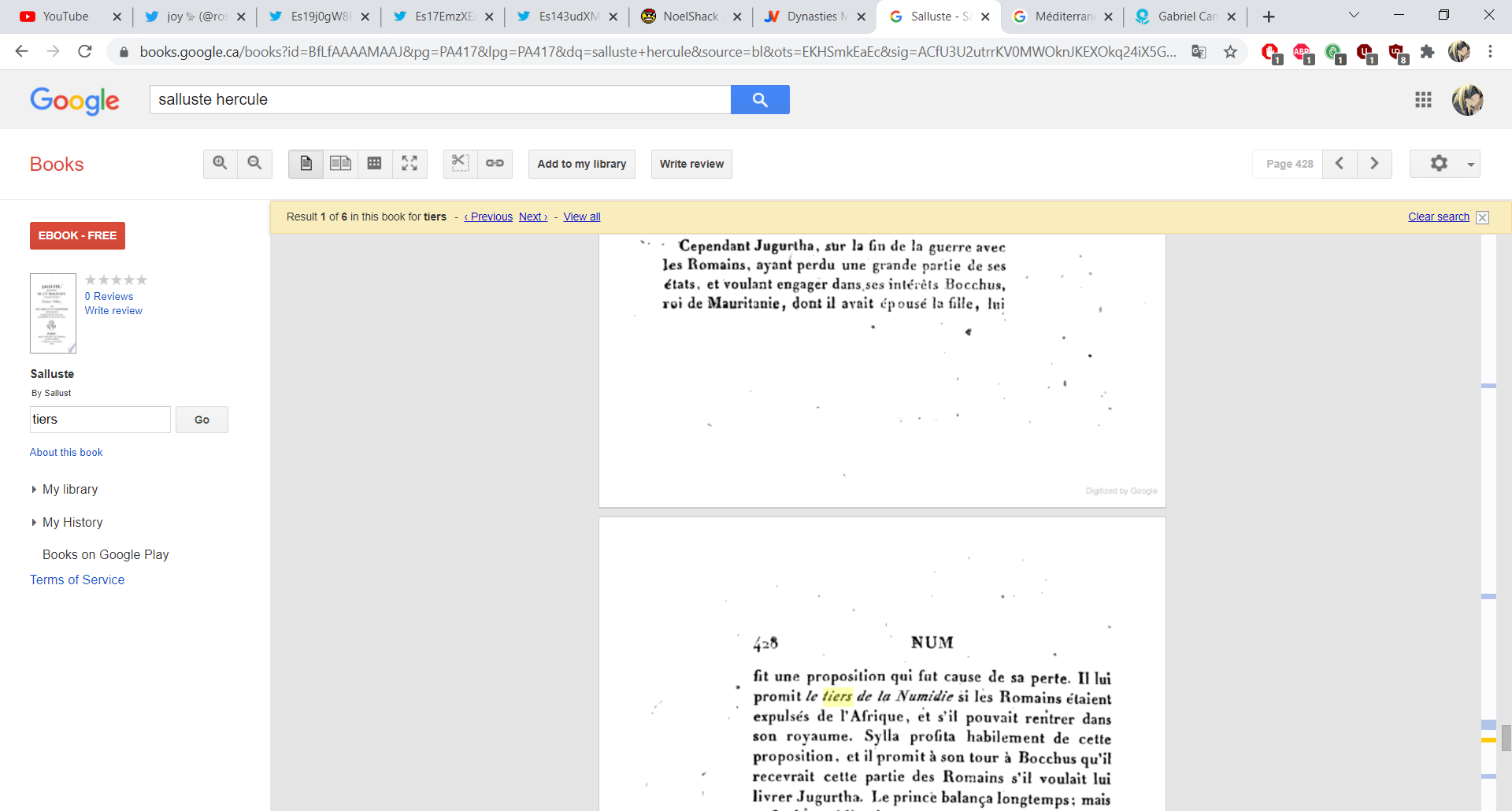Click the Add to my library button

coord(581,164)
